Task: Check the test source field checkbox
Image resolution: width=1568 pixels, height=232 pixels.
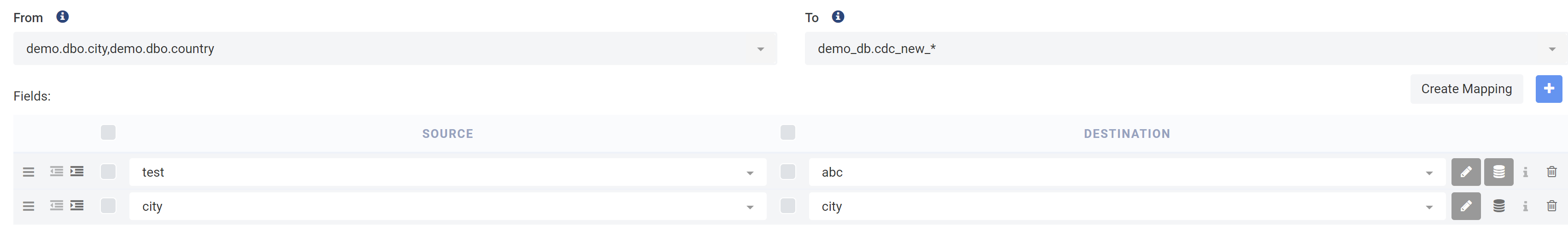Action: coord(108,173)
